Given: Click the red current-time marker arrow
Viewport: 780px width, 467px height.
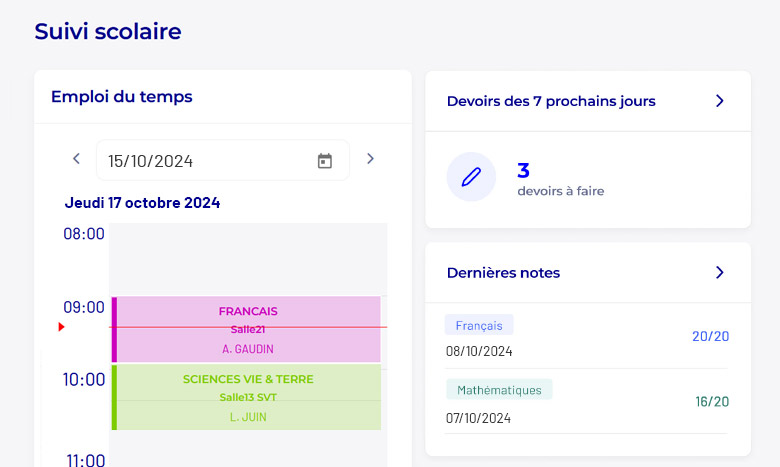Looking at the screenshot, I should click(61, 327).
